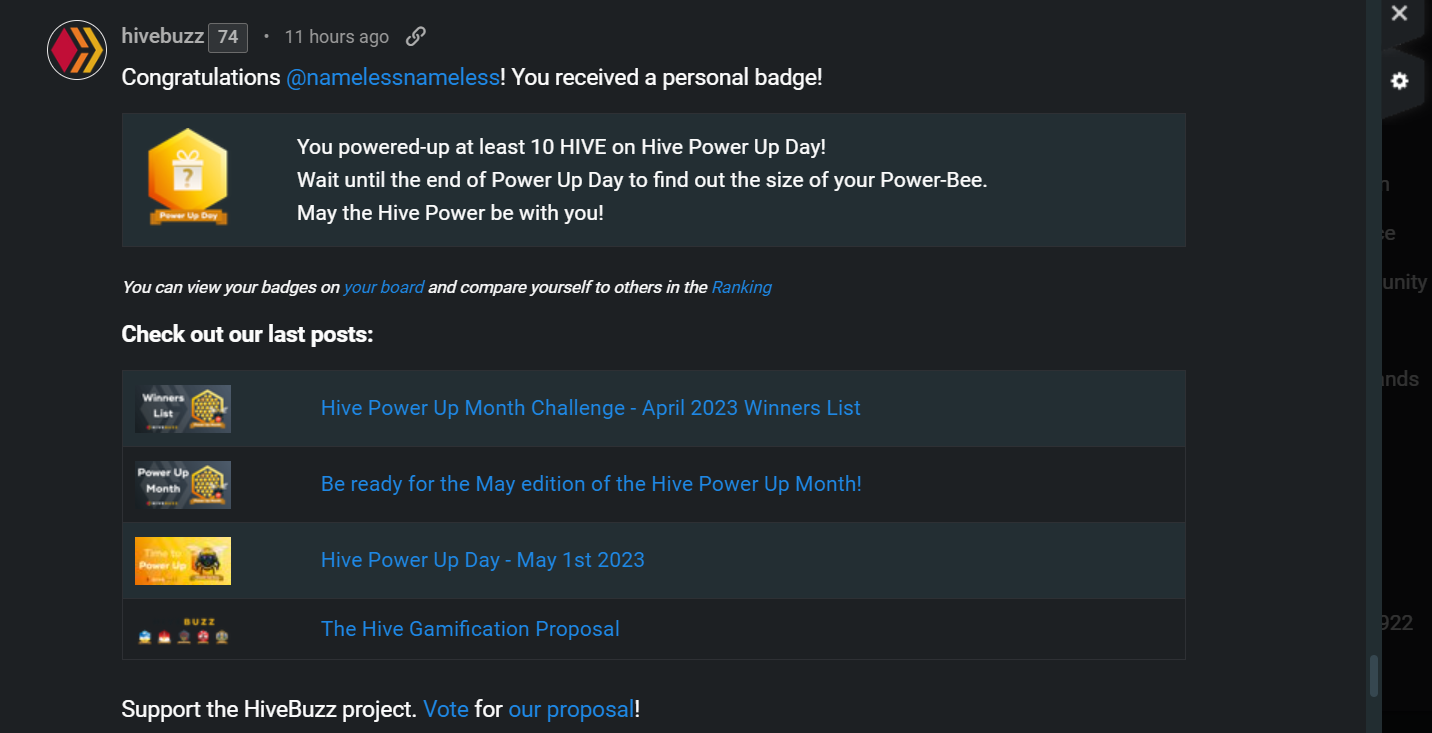Open the settings gear icon
Screen dimensions: 1432x733
point(1399,81)
